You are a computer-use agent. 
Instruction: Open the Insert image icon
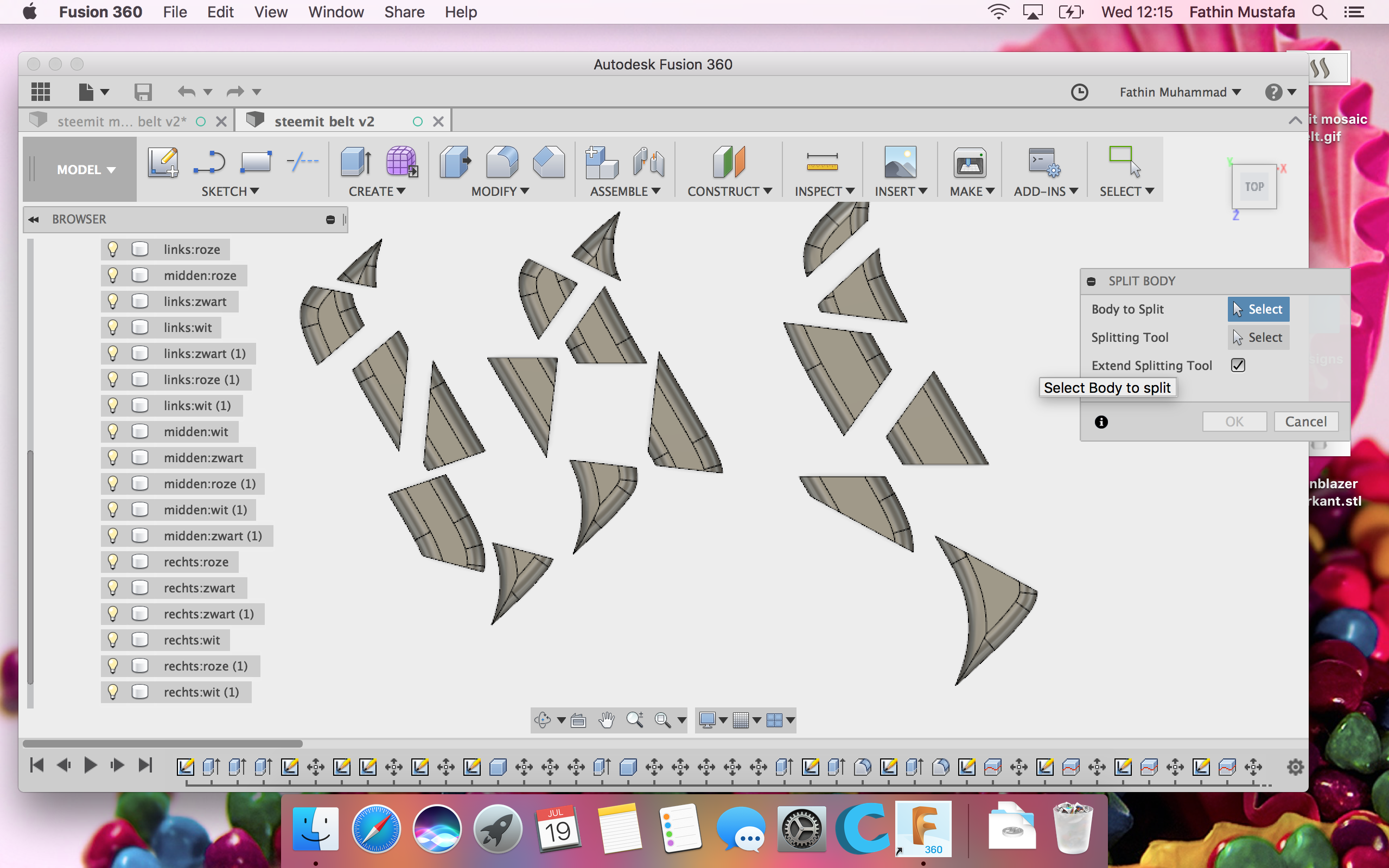901,161
